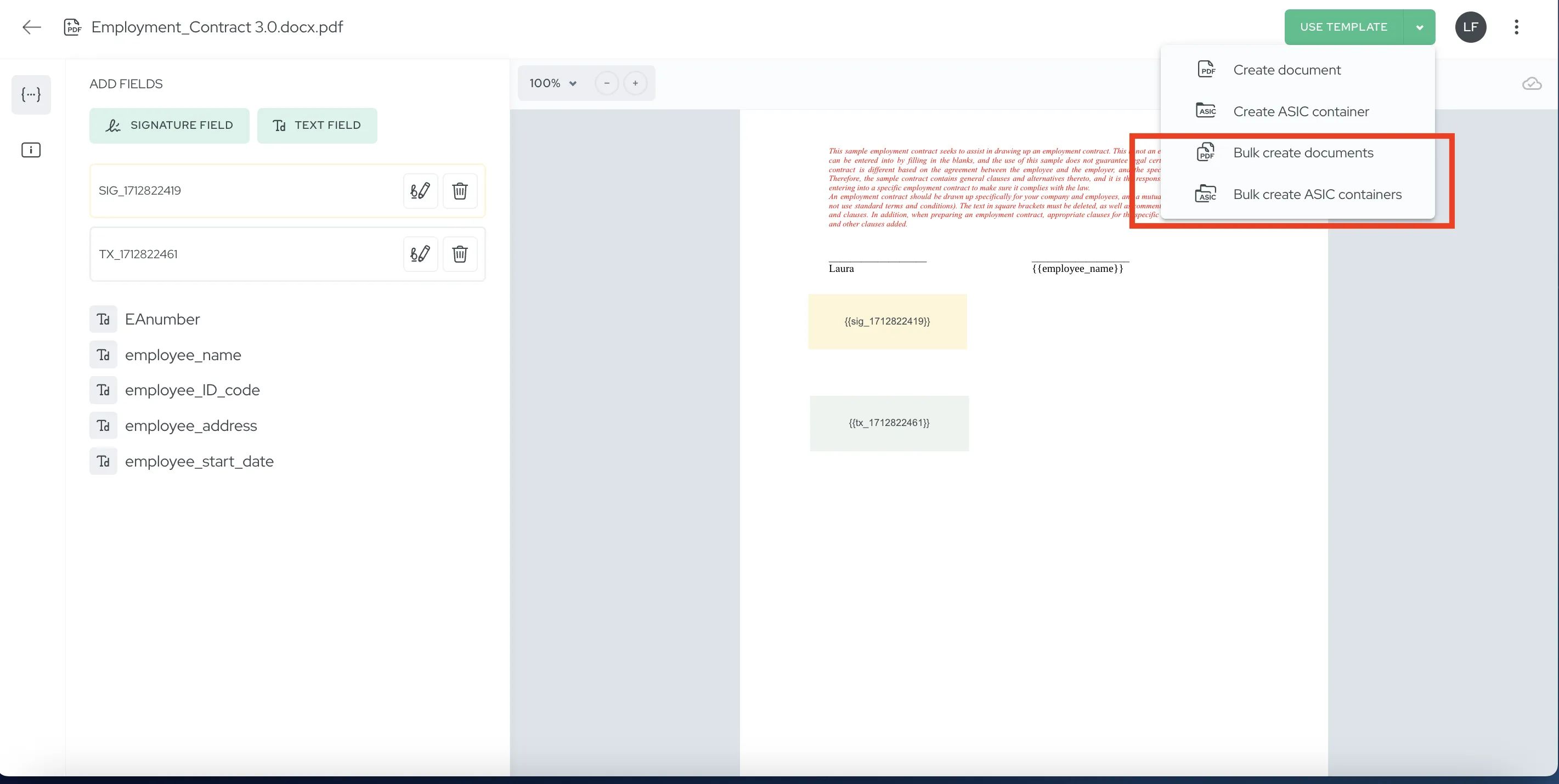Image resolution: width=1559 pixels, height=784 pixels.
Task: Click the PDF file icon beside the title
Action: (72, 27)
